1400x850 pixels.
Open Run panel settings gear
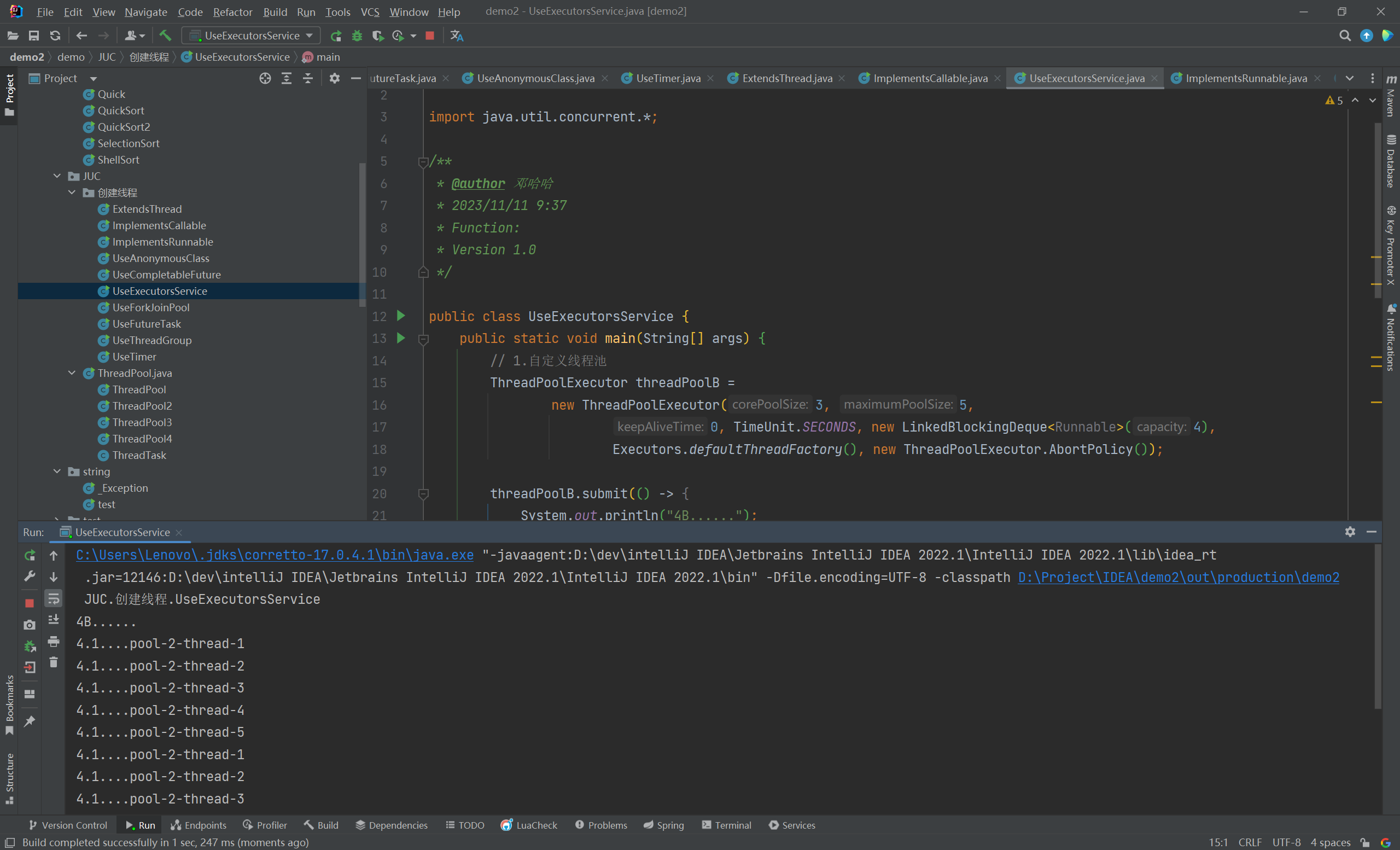1350,532
